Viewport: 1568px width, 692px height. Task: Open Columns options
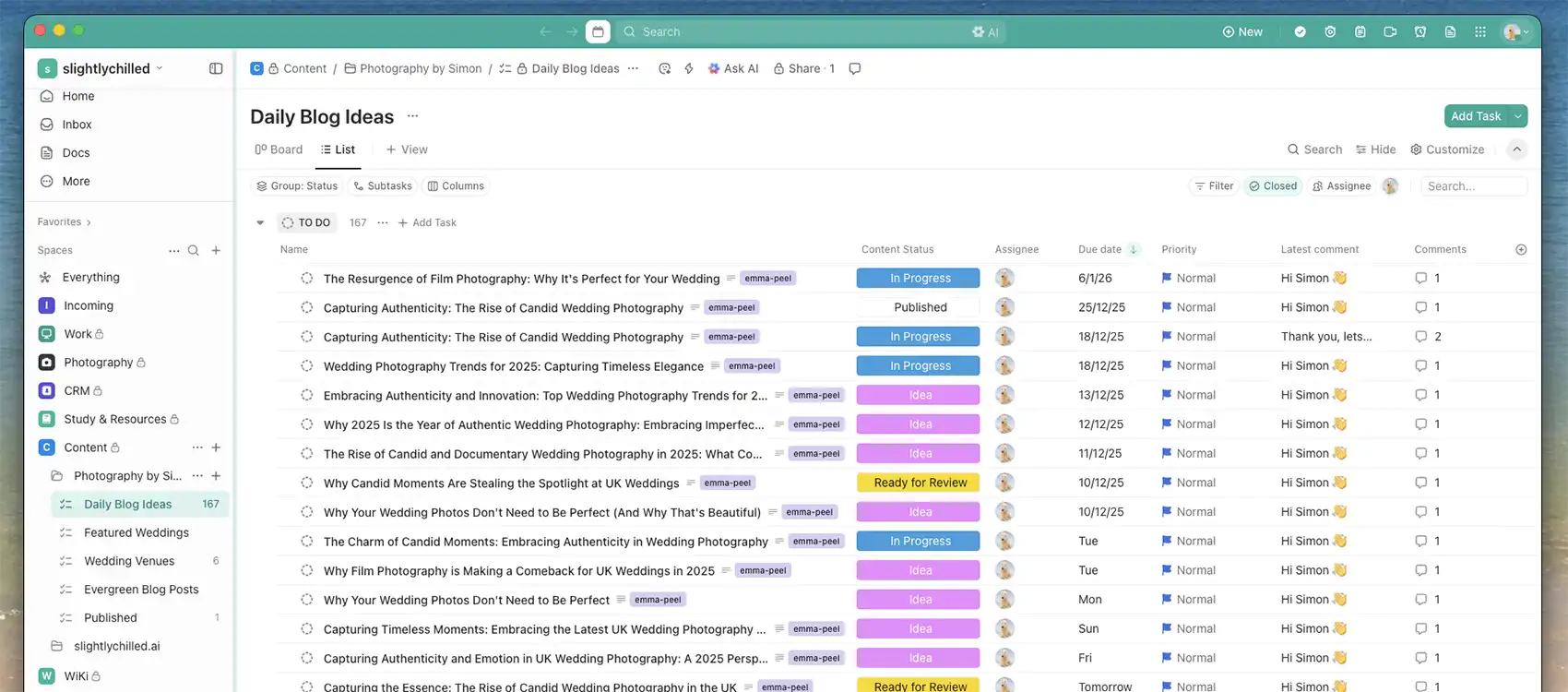tap(456, 186)
